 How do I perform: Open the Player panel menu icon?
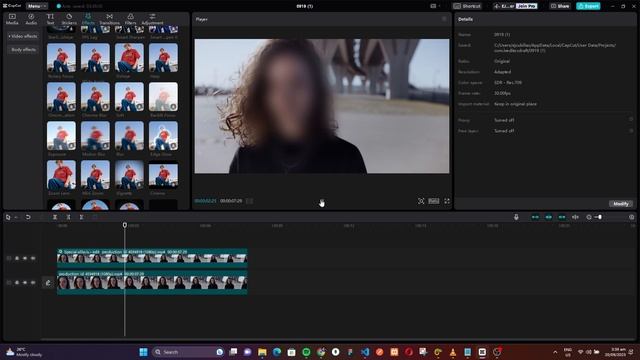(x=444, y=19)
